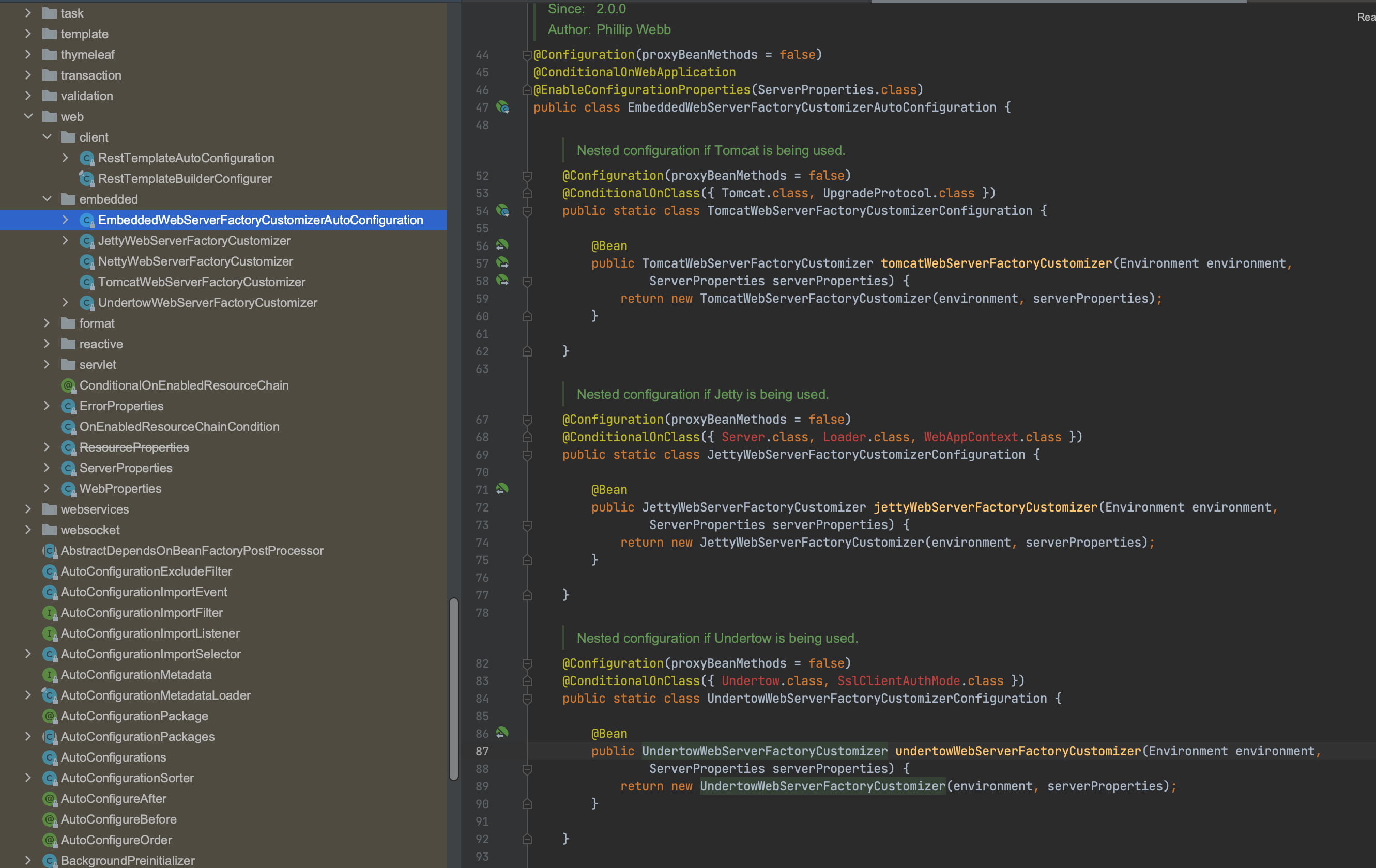The image size is (1376, 868).
Task: Click the annotation icon of AutoConfigurationPackage
Action: (x=50, y=716)
